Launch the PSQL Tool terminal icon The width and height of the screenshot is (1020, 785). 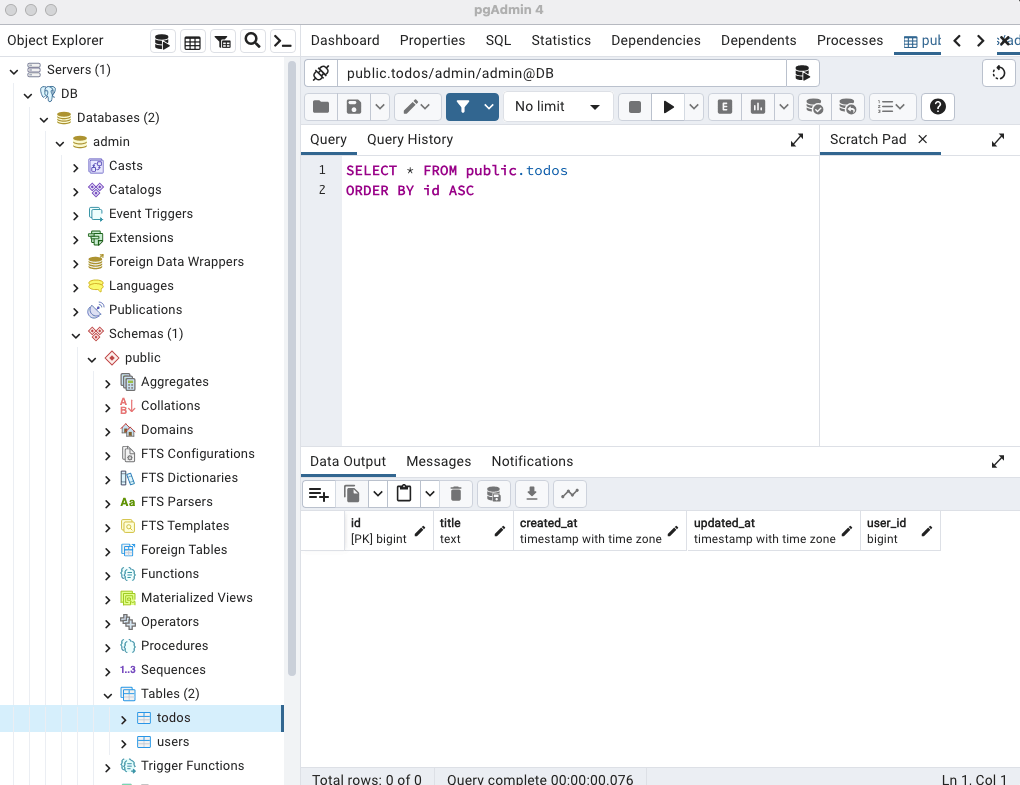pos(282,42)
